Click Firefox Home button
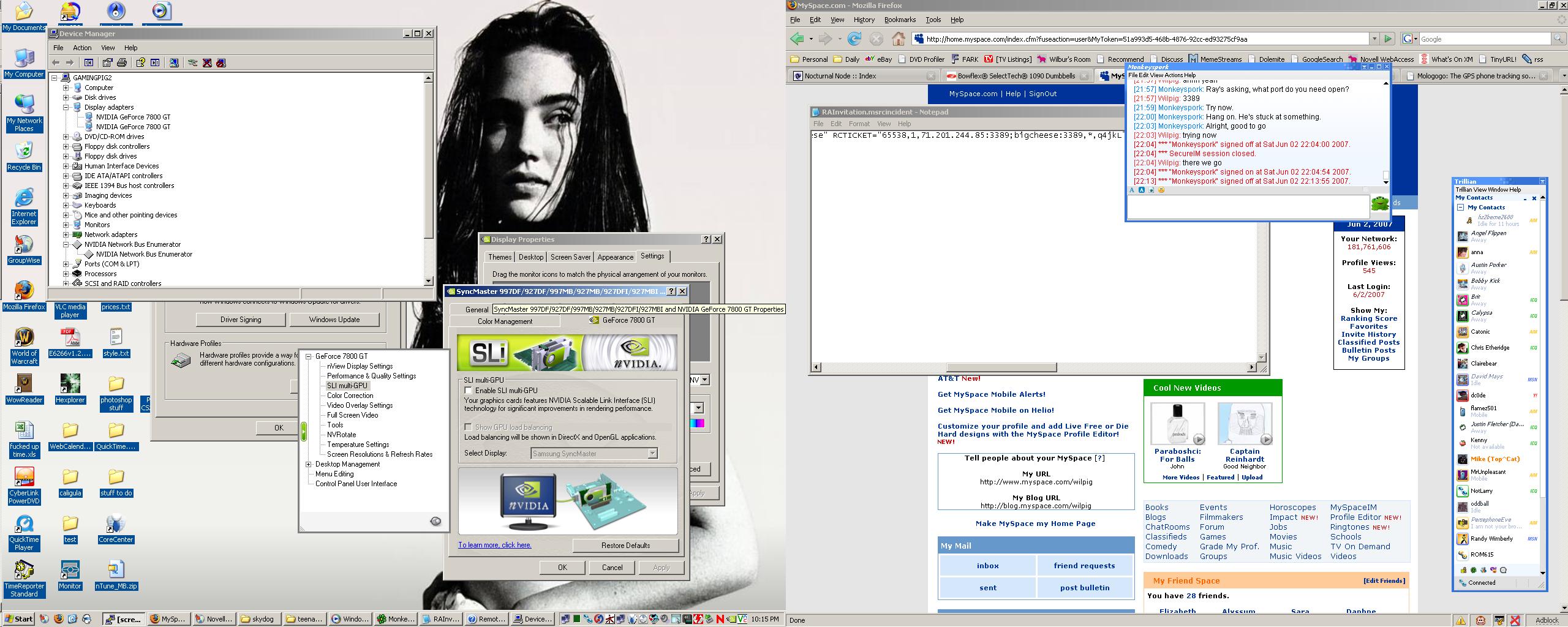This screenshot has width=1568, height=627. pos(899,39)
